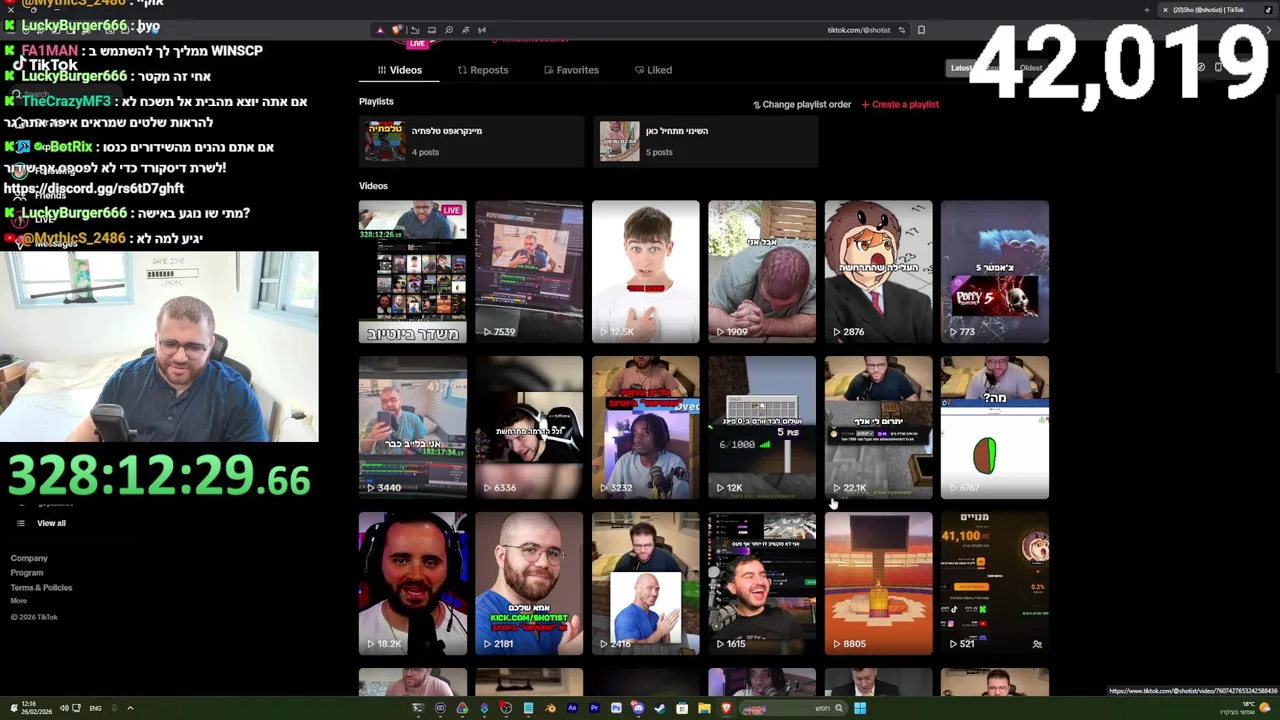
Task: Open After Effects from the taskbar
Action: 572,708
